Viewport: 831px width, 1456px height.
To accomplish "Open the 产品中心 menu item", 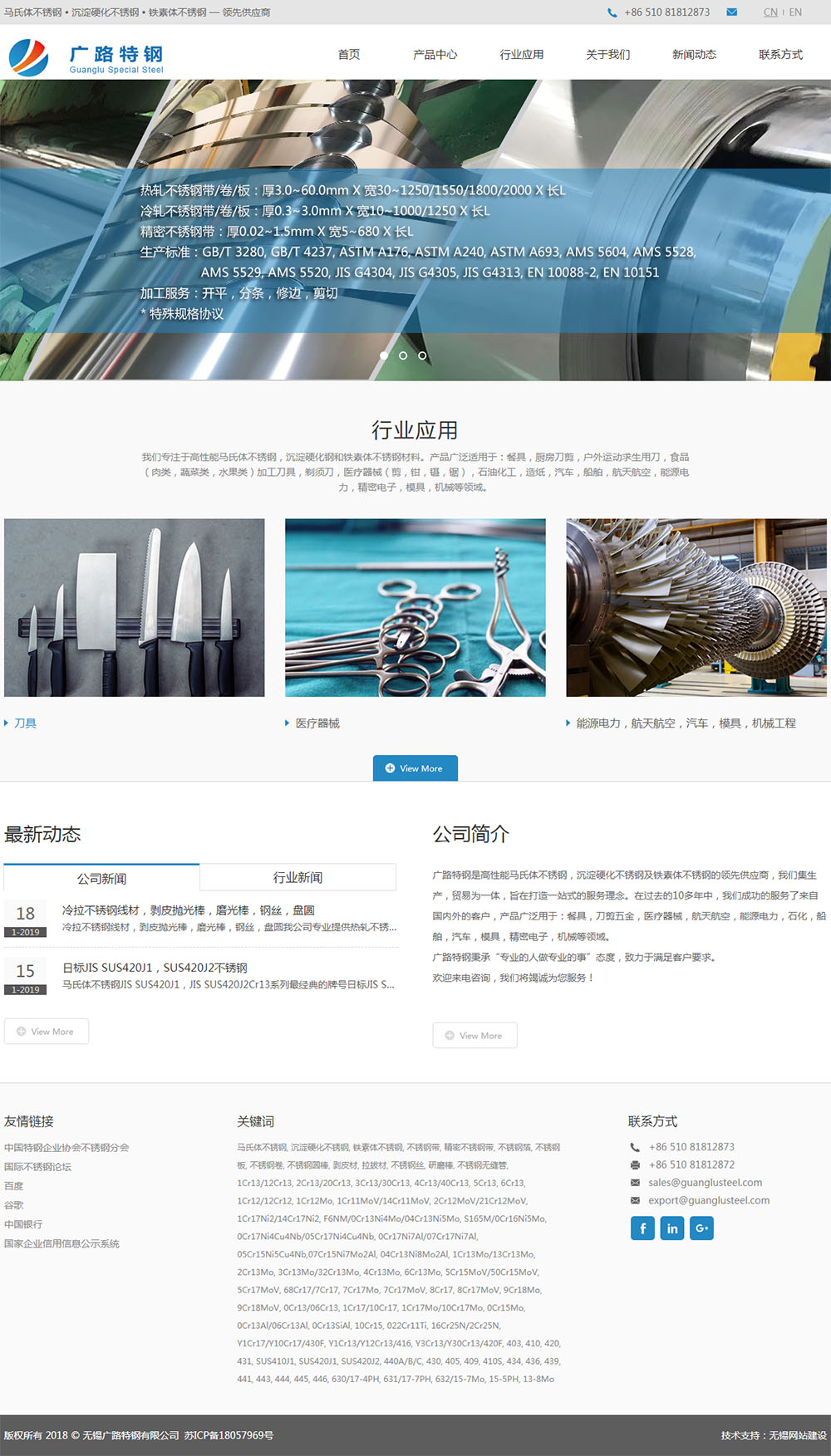I will (x=435, y=55).
